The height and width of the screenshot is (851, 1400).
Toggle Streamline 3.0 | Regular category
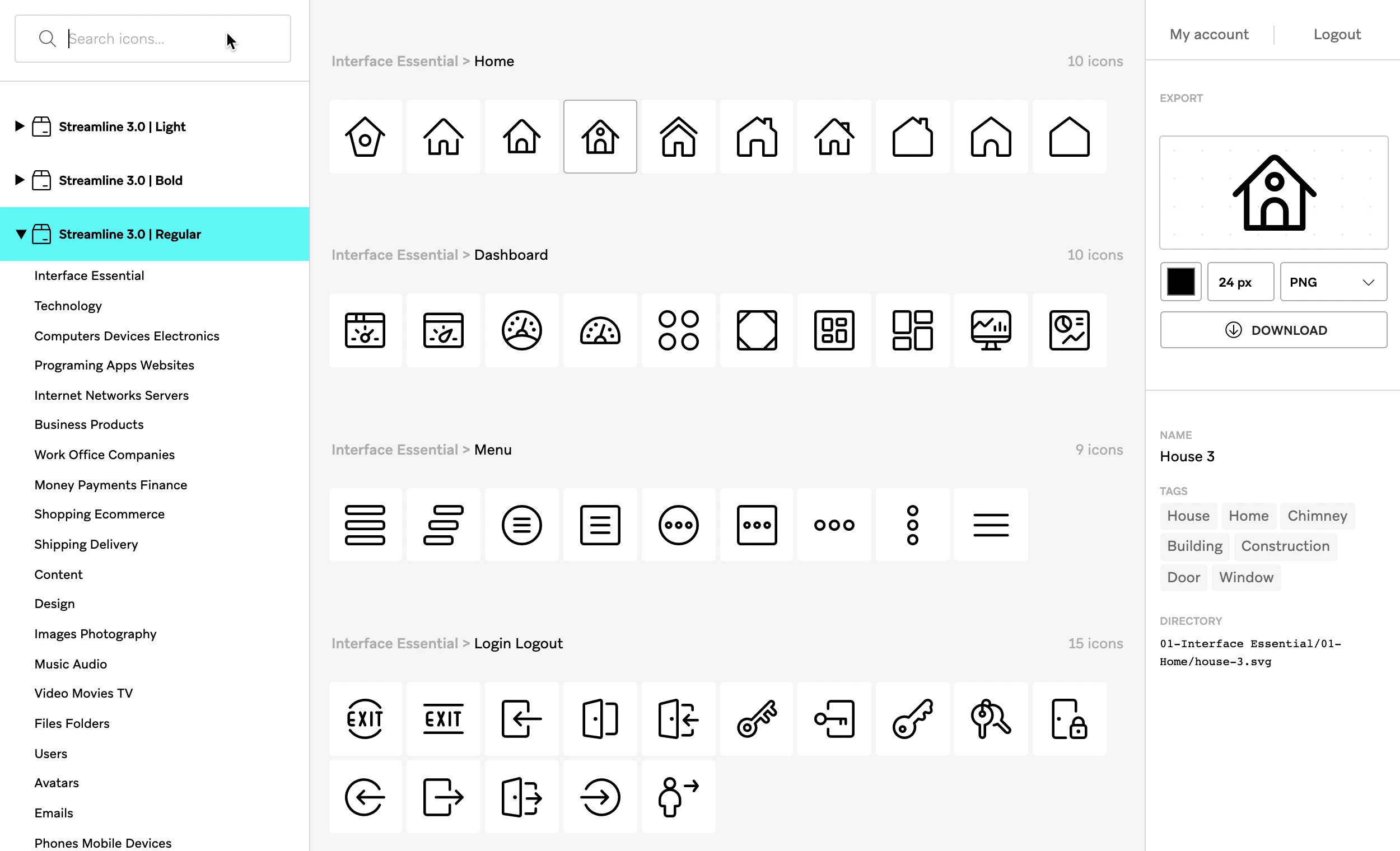[20, 234]
